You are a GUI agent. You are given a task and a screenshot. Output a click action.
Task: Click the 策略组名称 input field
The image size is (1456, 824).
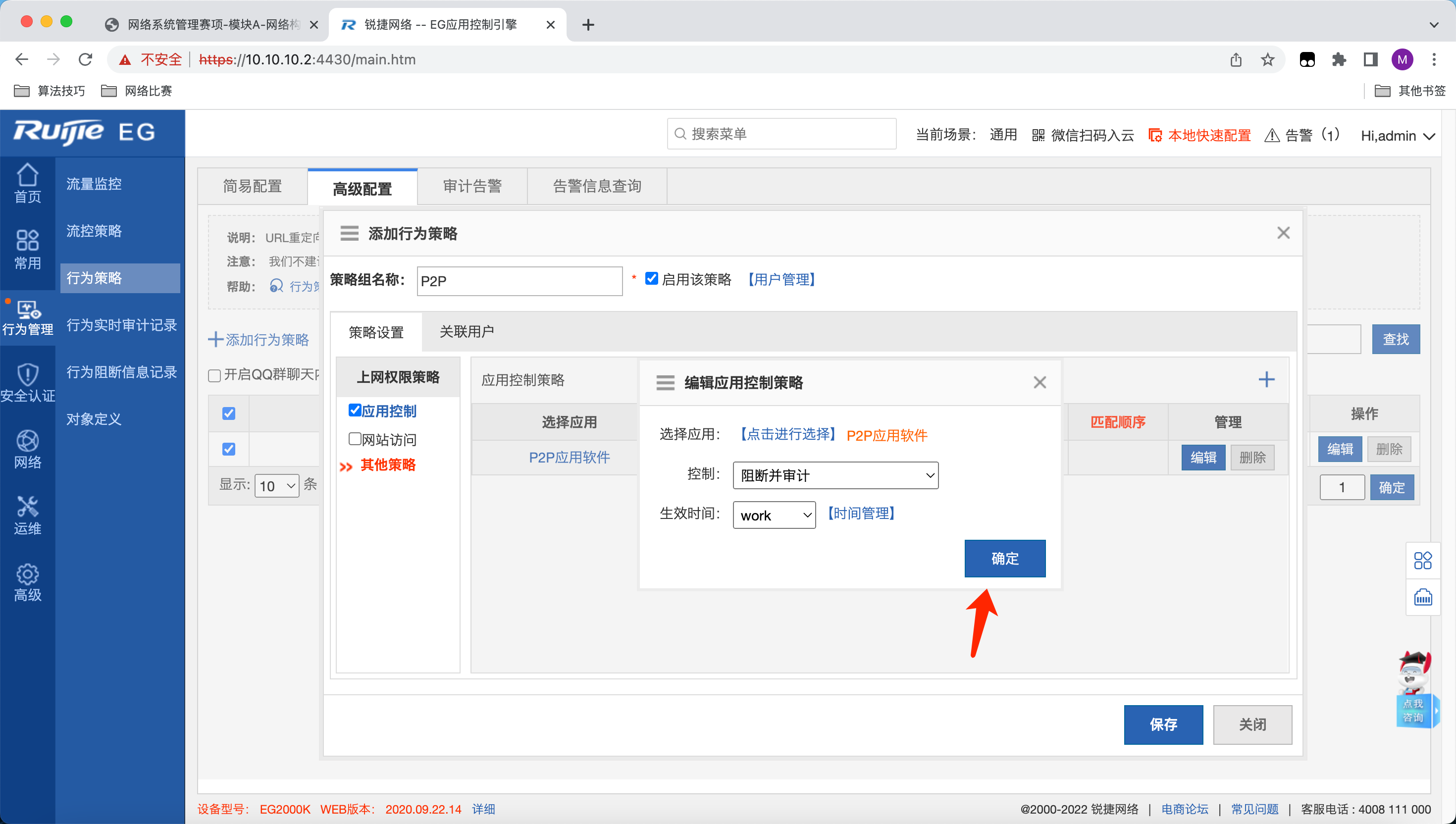(519, 281)
